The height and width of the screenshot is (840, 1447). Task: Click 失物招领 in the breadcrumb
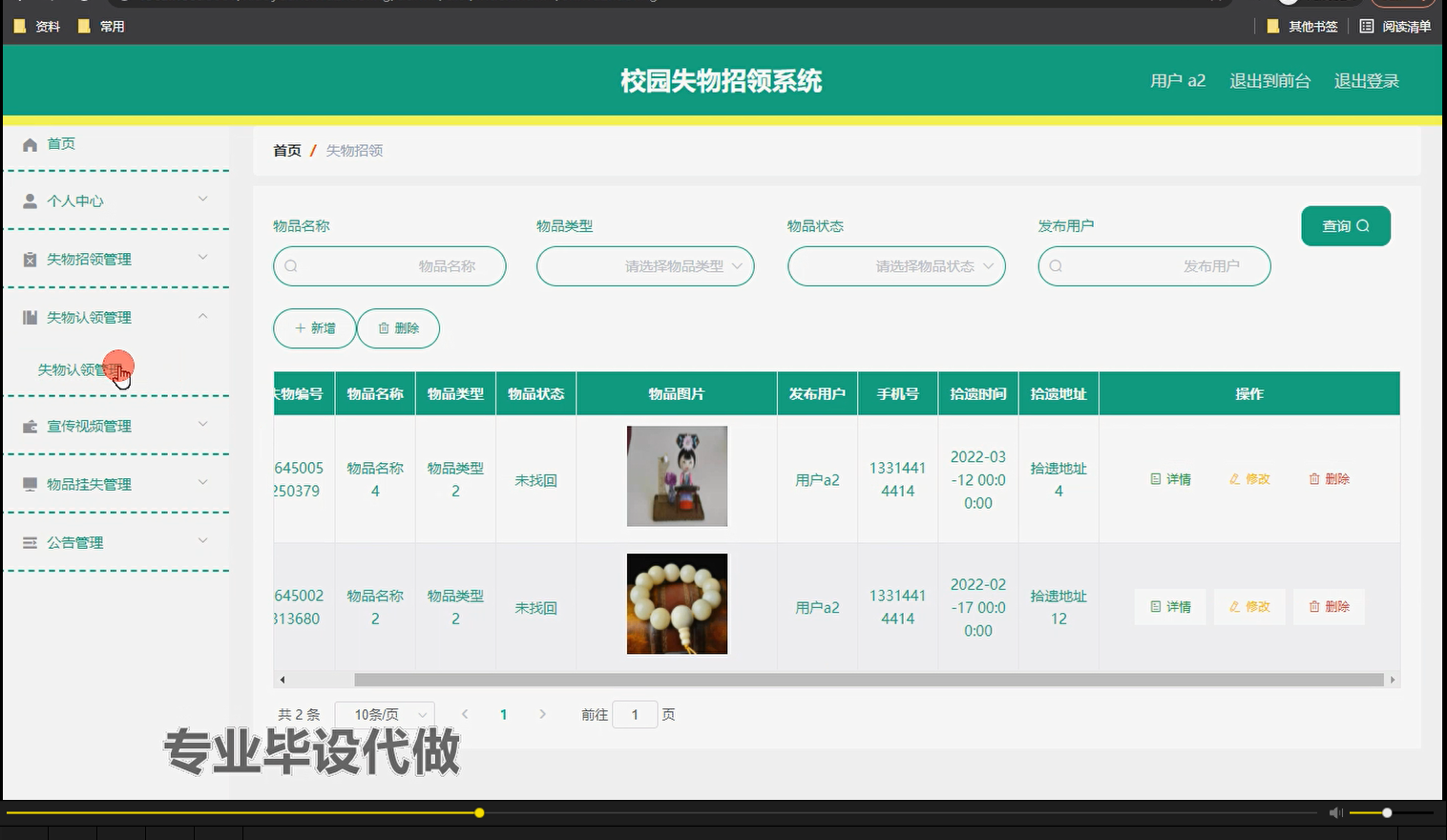(x=354, y=150)
